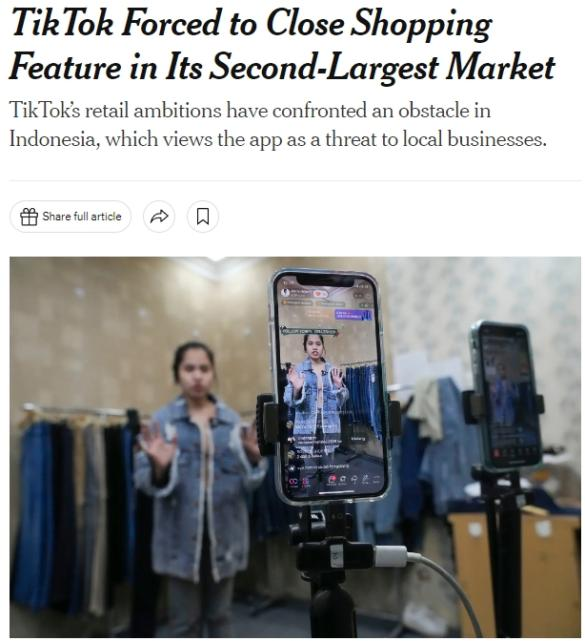Click the curved share arrow icon

click(x=159, y=217)
